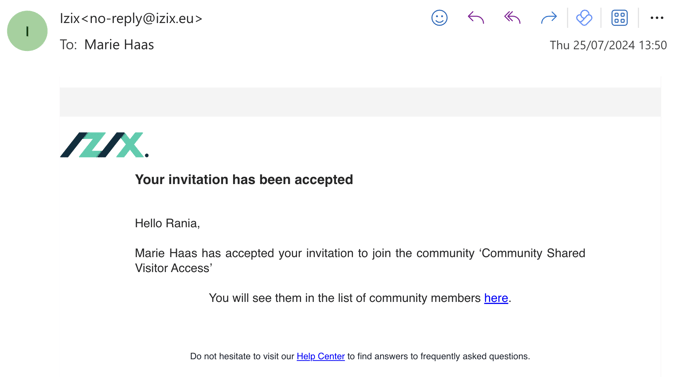Follow the 'here' community members link
This screenshot has height=377, width=688.
[496, 298]
